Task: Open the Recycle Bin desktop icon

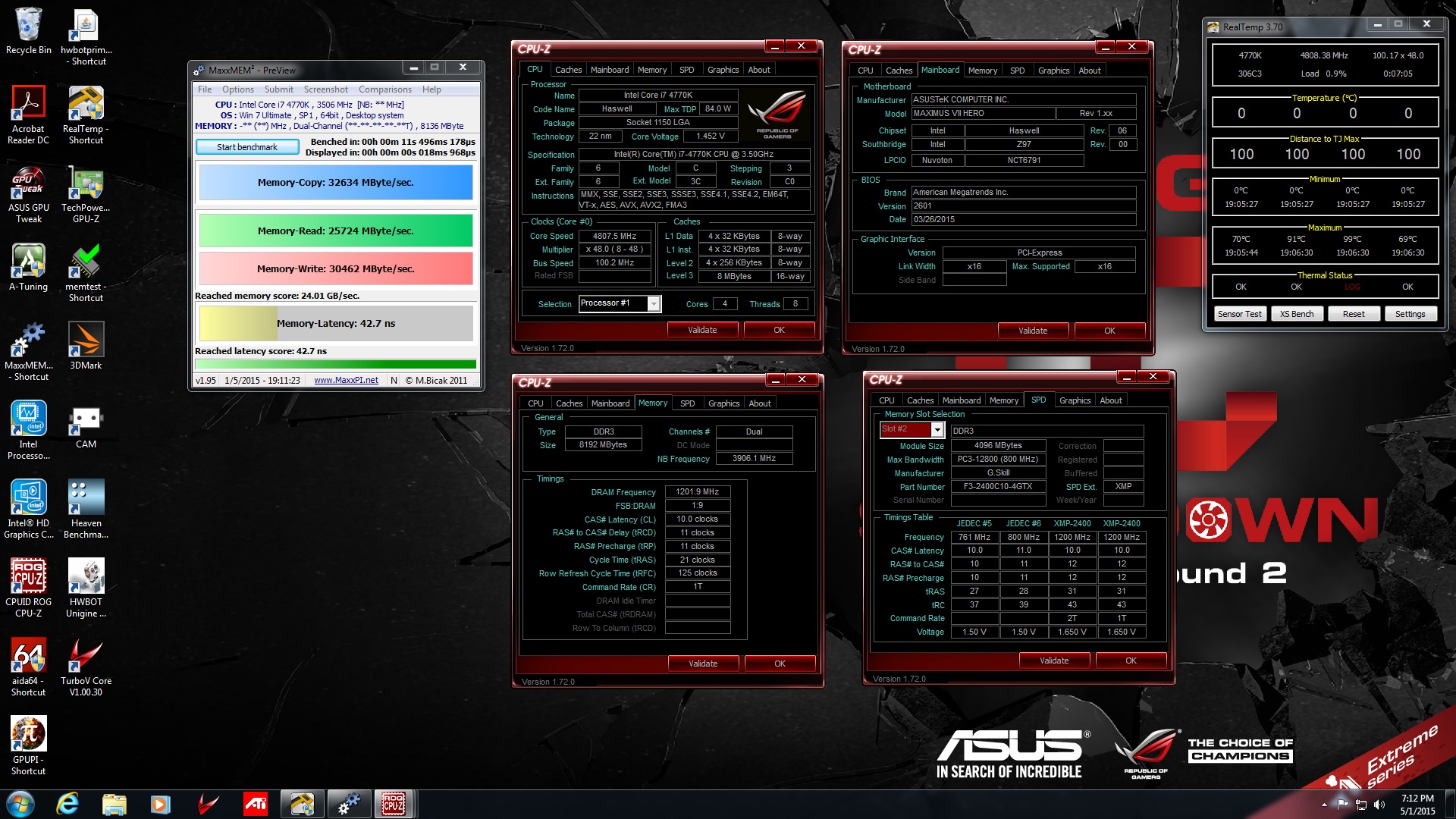Action: (28, 30)
